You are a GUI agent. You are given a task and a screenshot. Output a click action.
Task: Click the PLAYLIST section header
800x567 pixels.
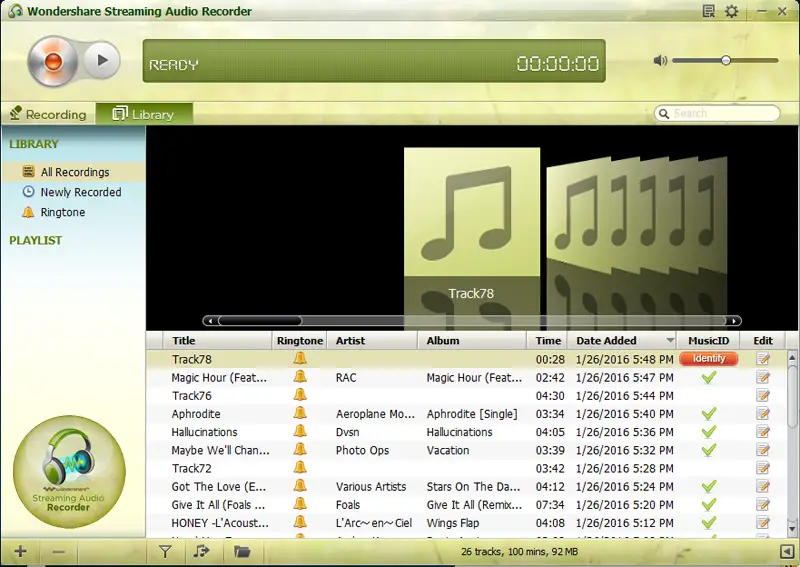coord(35,240)
